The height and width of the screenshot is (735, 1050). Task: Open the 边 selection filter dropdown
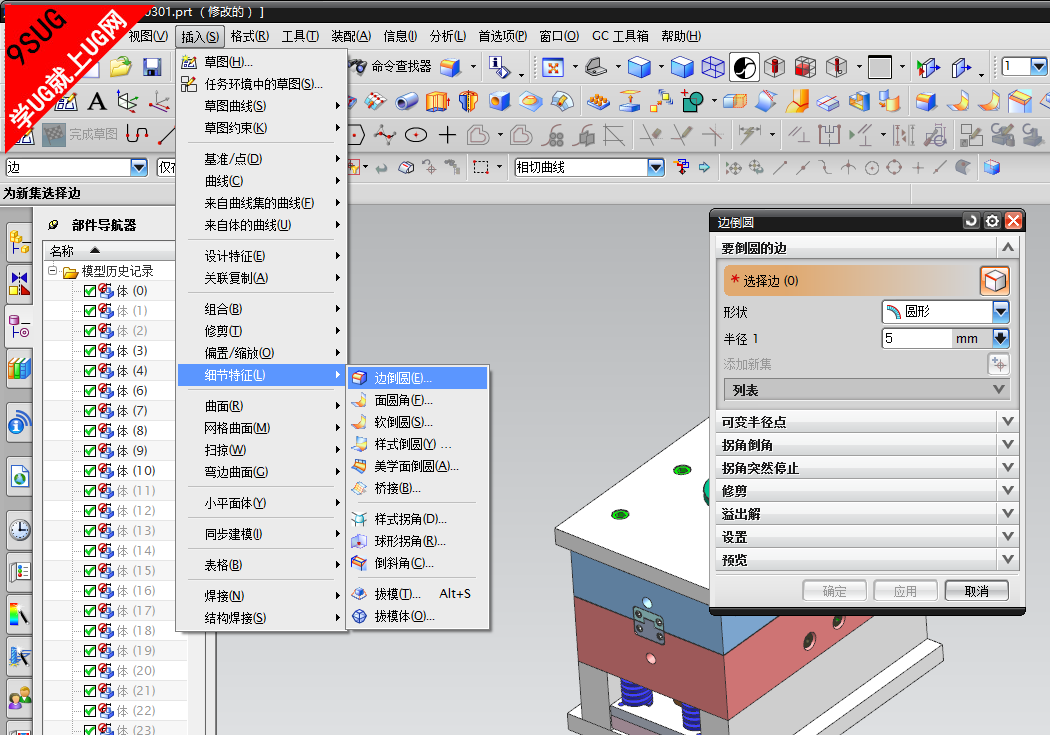[139, 167]
